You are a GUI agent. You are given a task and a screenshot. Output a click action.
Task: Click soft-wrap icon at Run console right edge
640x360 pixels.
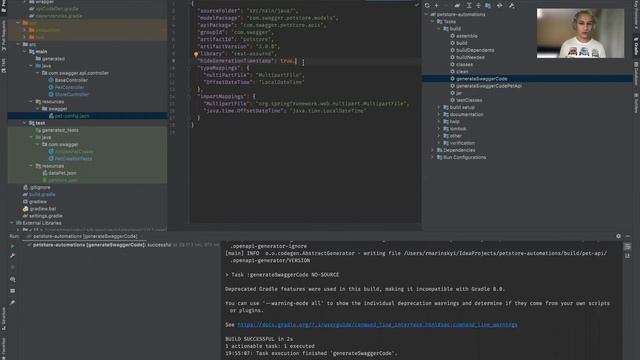[x=627, y=247]
